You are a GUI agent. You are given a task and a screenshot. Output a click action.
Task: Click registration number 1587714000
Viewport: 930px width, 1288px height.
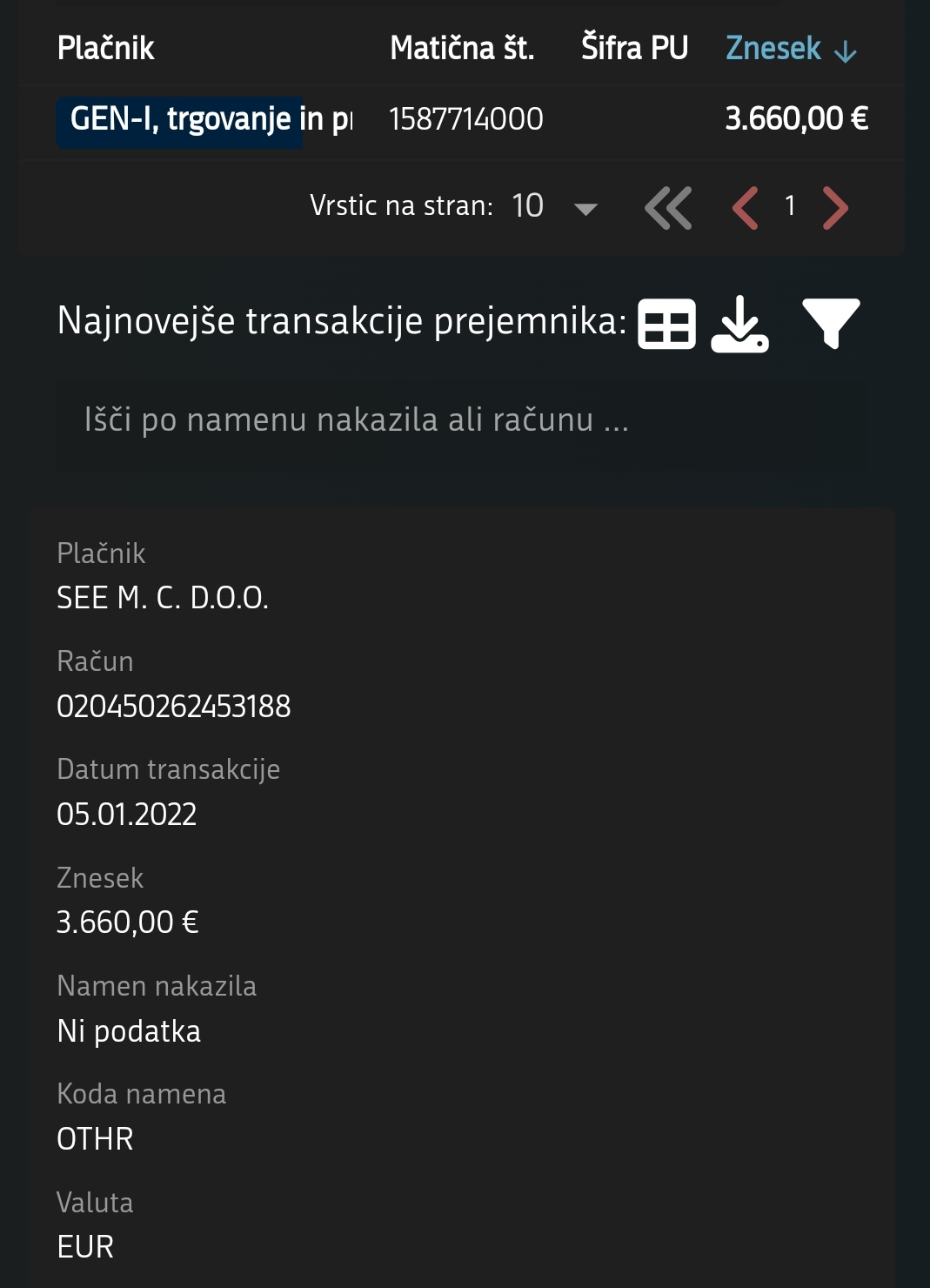(x=466, y=119)
